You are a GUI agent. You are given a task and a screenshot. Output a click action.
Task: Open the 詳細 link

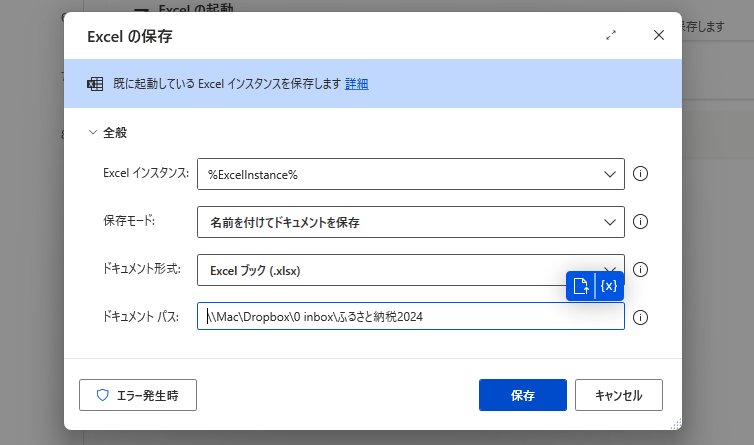point(357,84)
